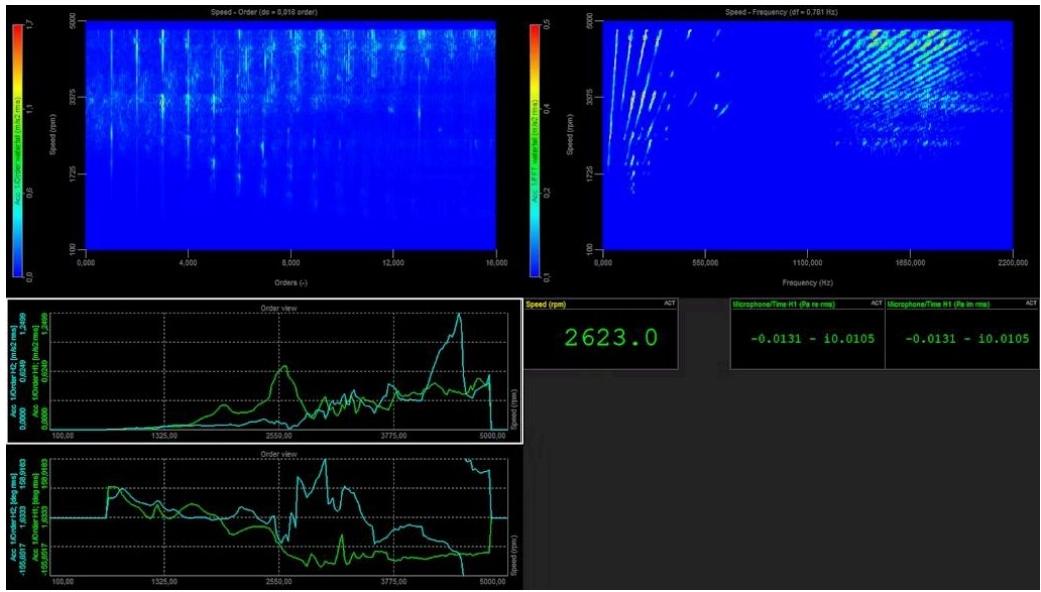Viewport: 1041px width, 592px height.
Task: Click the 550,000 tick on the Frequency axis
Action: (x=705, y=262)
